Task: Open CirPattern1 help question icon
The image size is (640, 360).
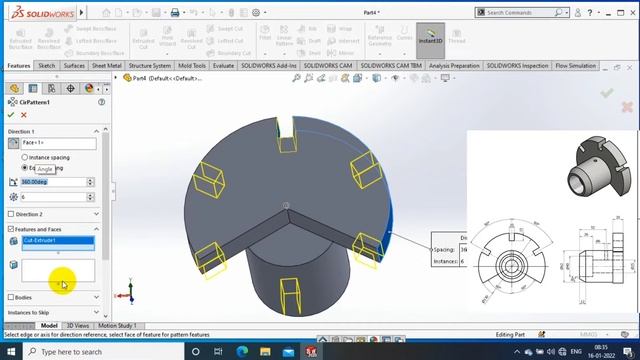Action: 102,102
